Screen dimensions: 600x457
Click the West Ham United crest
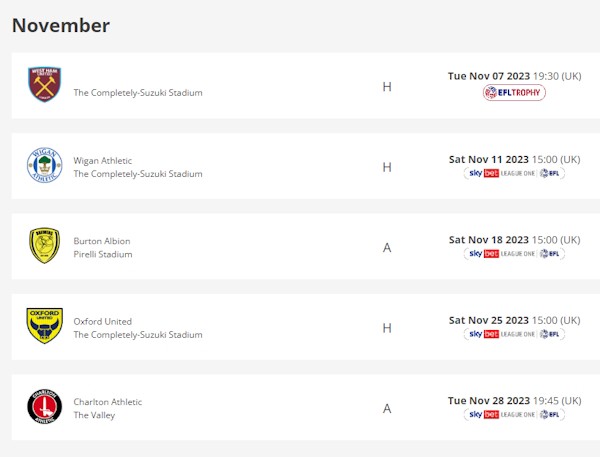click(44, 85)
